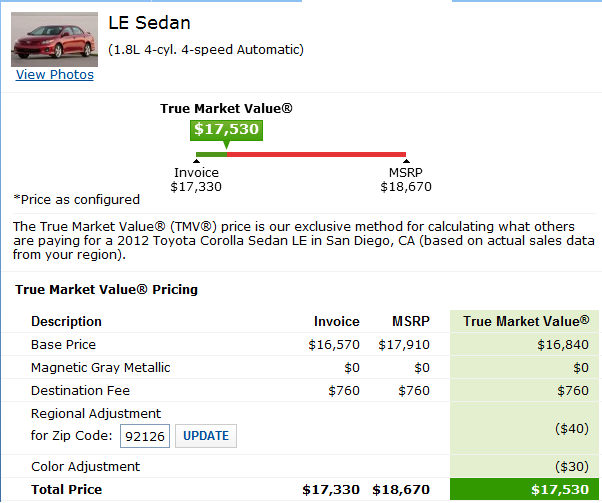Image resolution: width=602 pixels, height=503 pixels.
Task: Click the Invoice marker triangle on price bar
Action: click(196, 161)
